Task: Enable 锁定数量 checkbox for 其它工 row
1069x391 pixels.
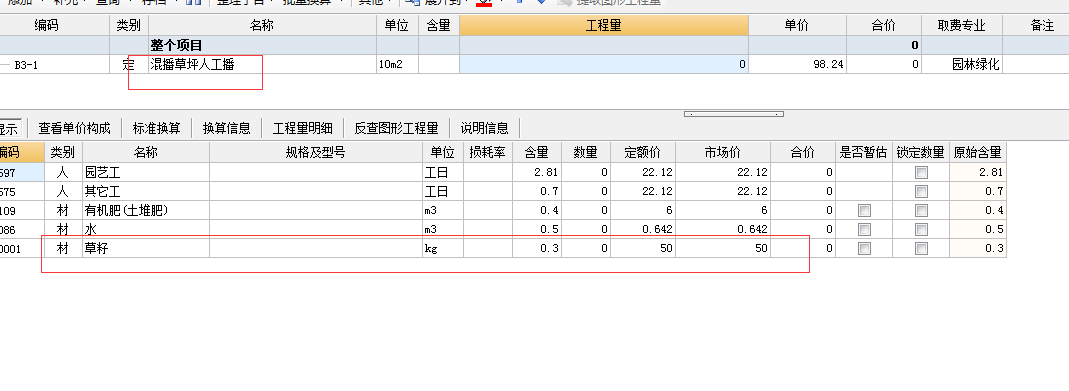Action: (x=921, y=191)
